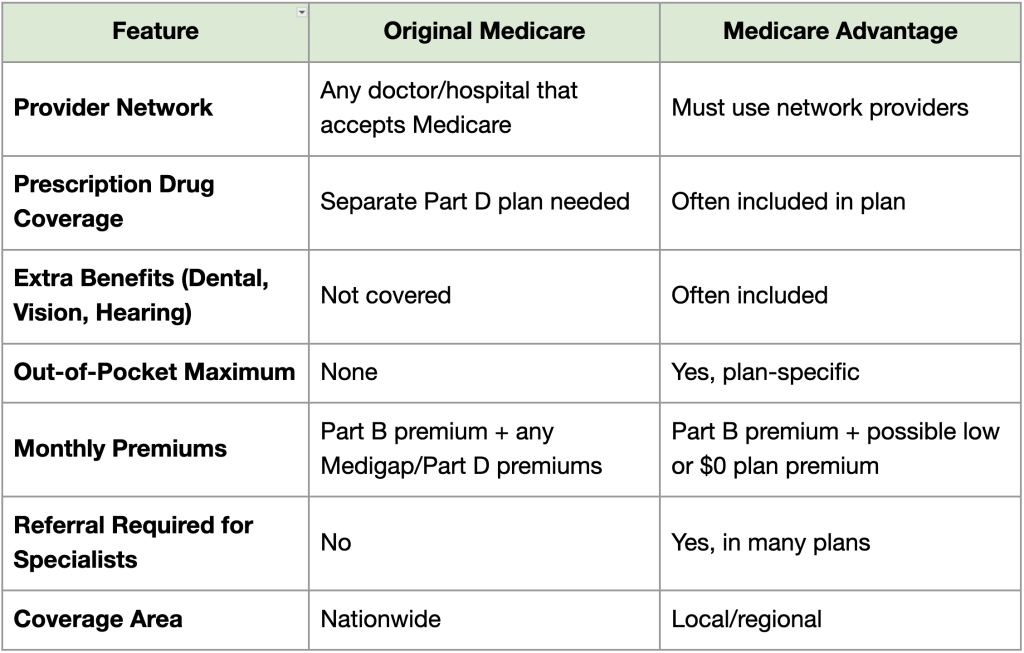Image resolution: width=1024 pixels, height=653 pixels.
Task: Select the Out-of-Pocket Maximum cell
Action: point(155,372)
